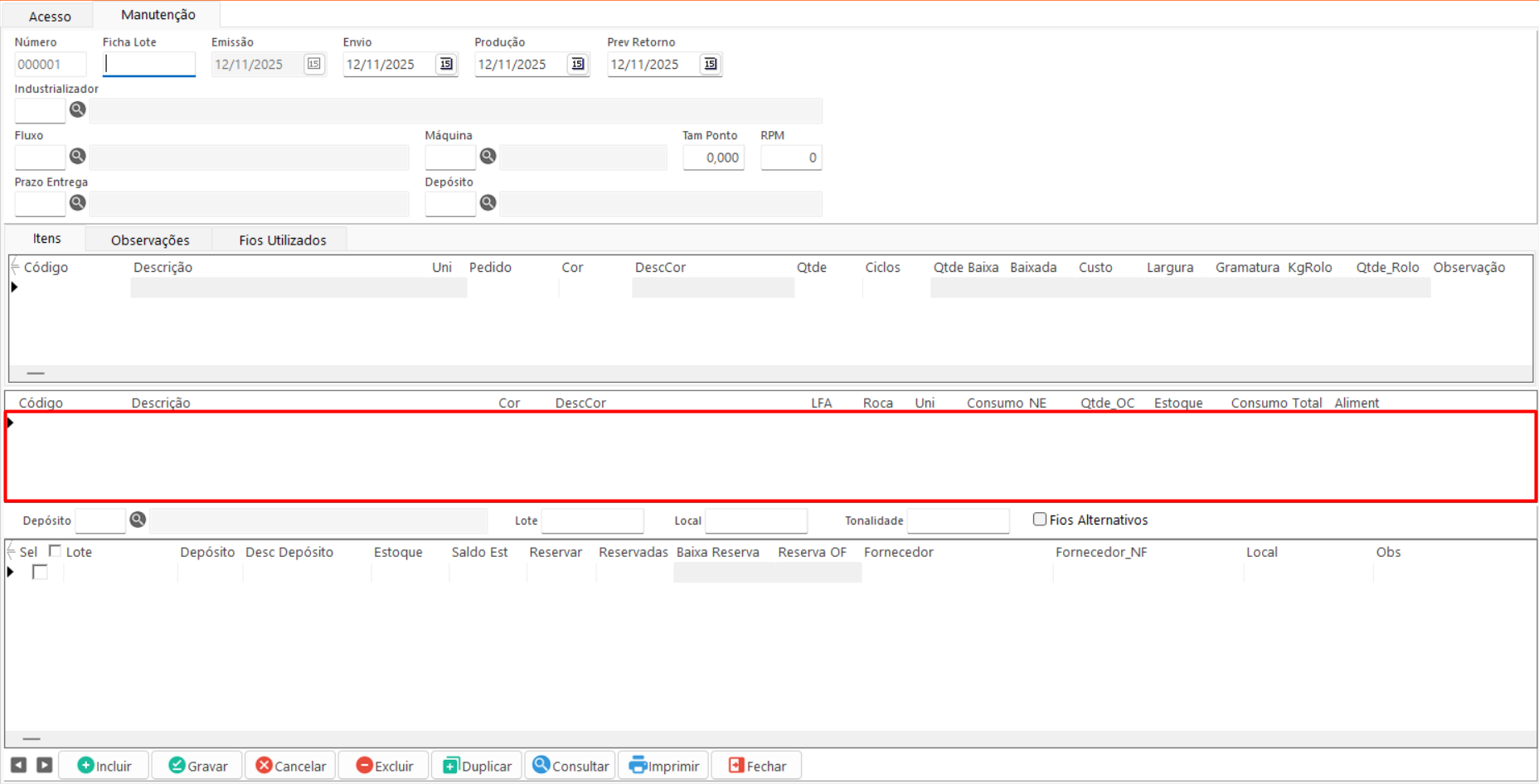
Task: Open the Envio date calendar picker
Action: point(446,64)
